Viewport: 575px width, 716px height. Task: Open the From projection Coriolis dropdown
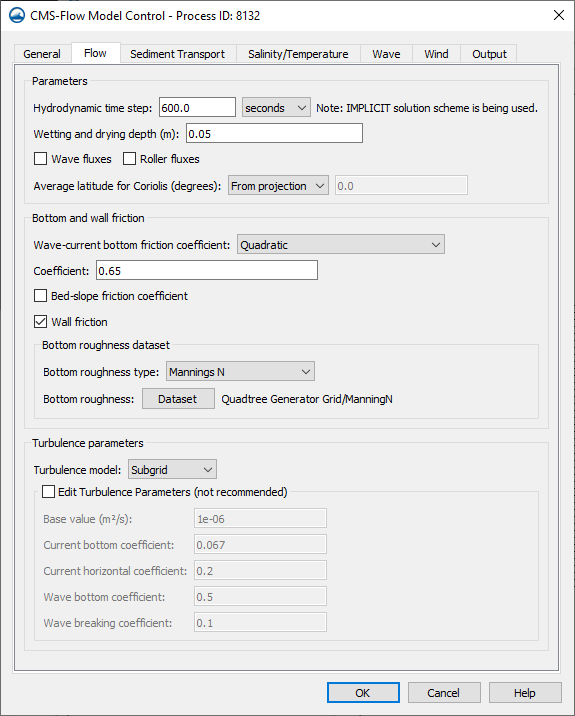[278, 185]
